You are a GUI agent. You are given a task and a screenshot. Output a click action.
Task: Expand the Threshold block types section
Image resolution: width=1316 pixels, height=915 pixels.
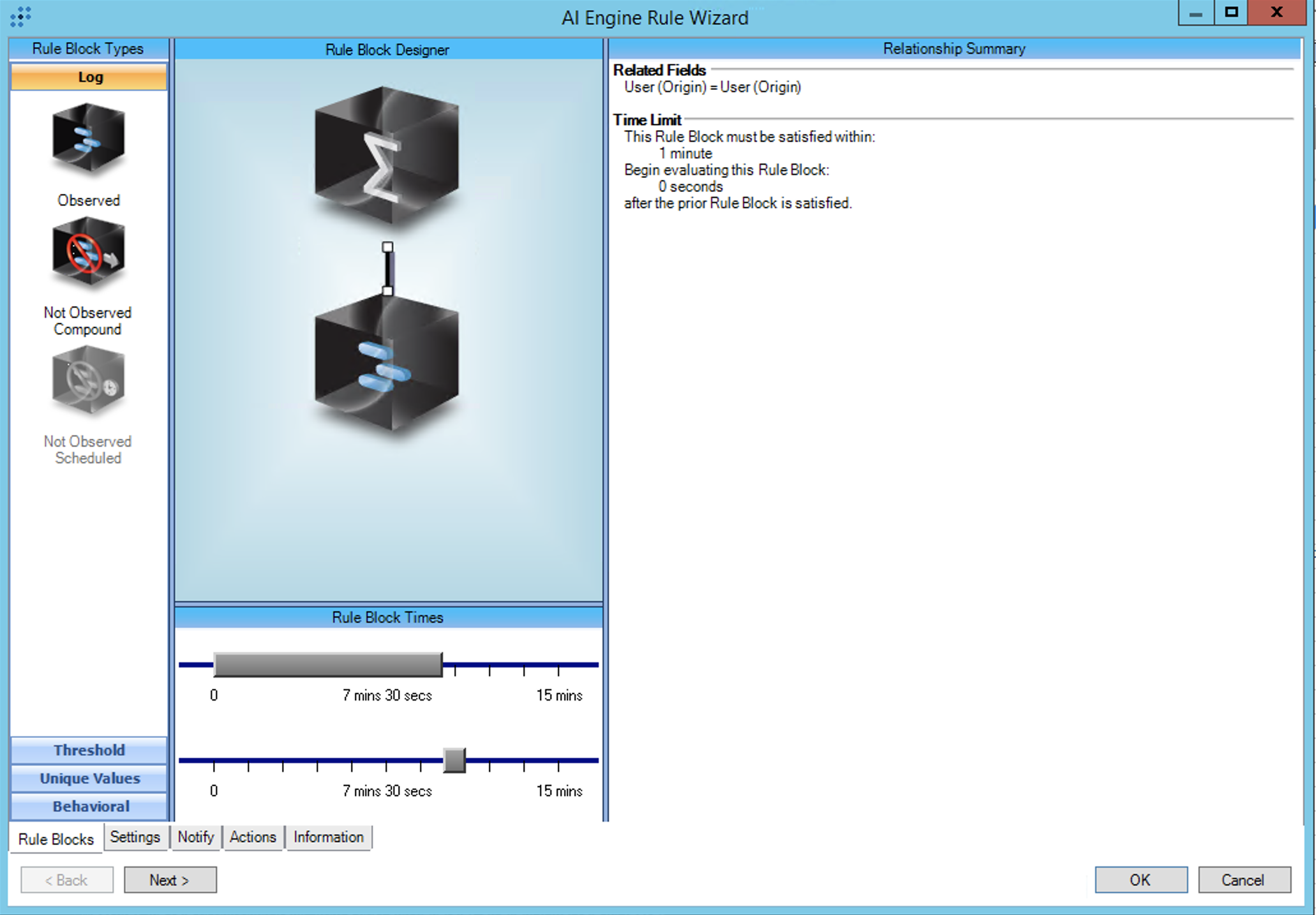point(89,750)
